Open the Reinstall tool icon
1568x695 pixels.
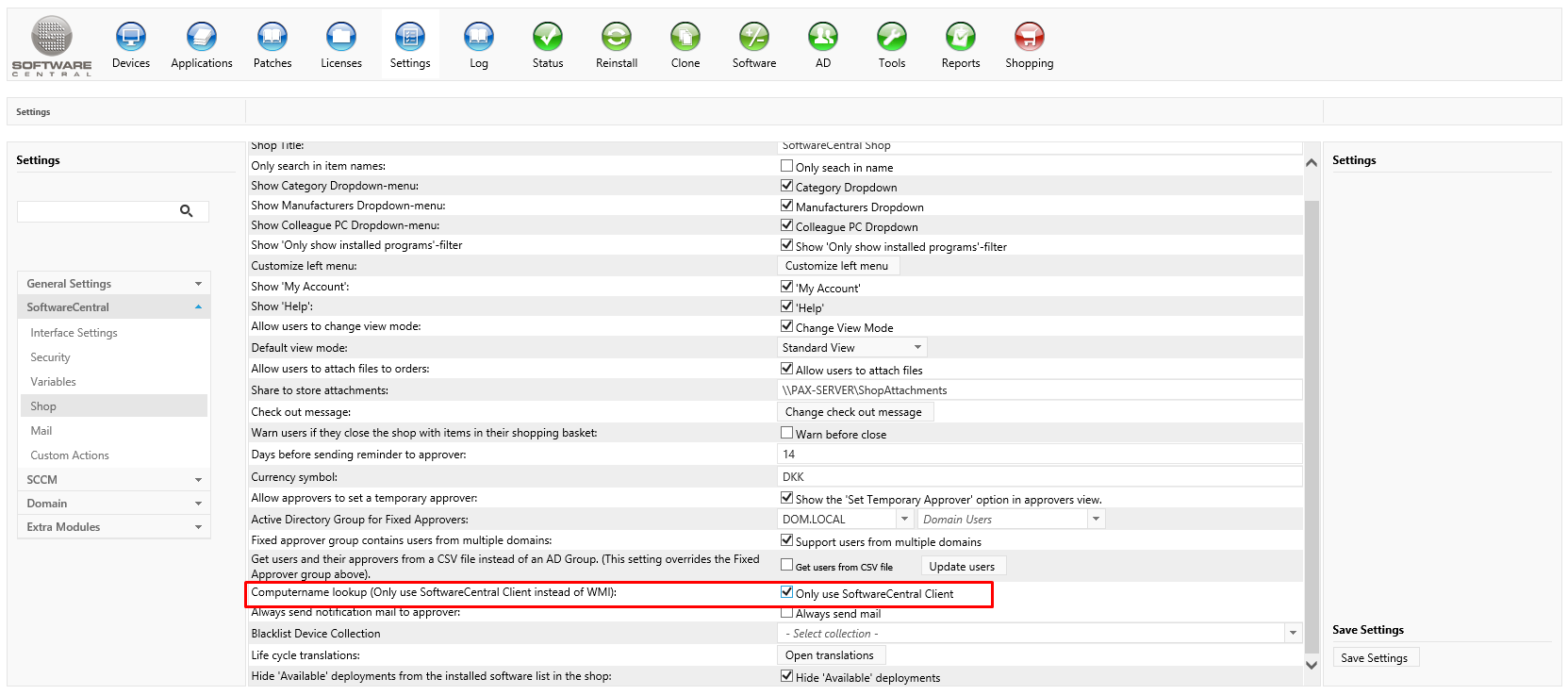616,38
